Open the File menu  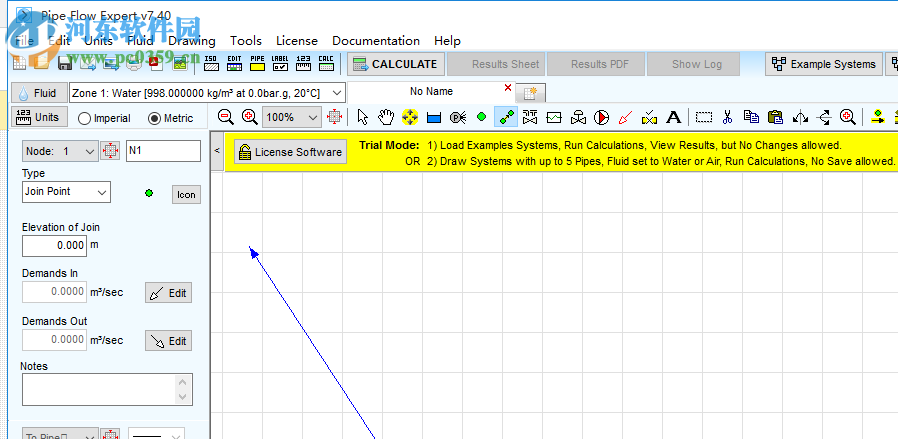click(24, 41)
